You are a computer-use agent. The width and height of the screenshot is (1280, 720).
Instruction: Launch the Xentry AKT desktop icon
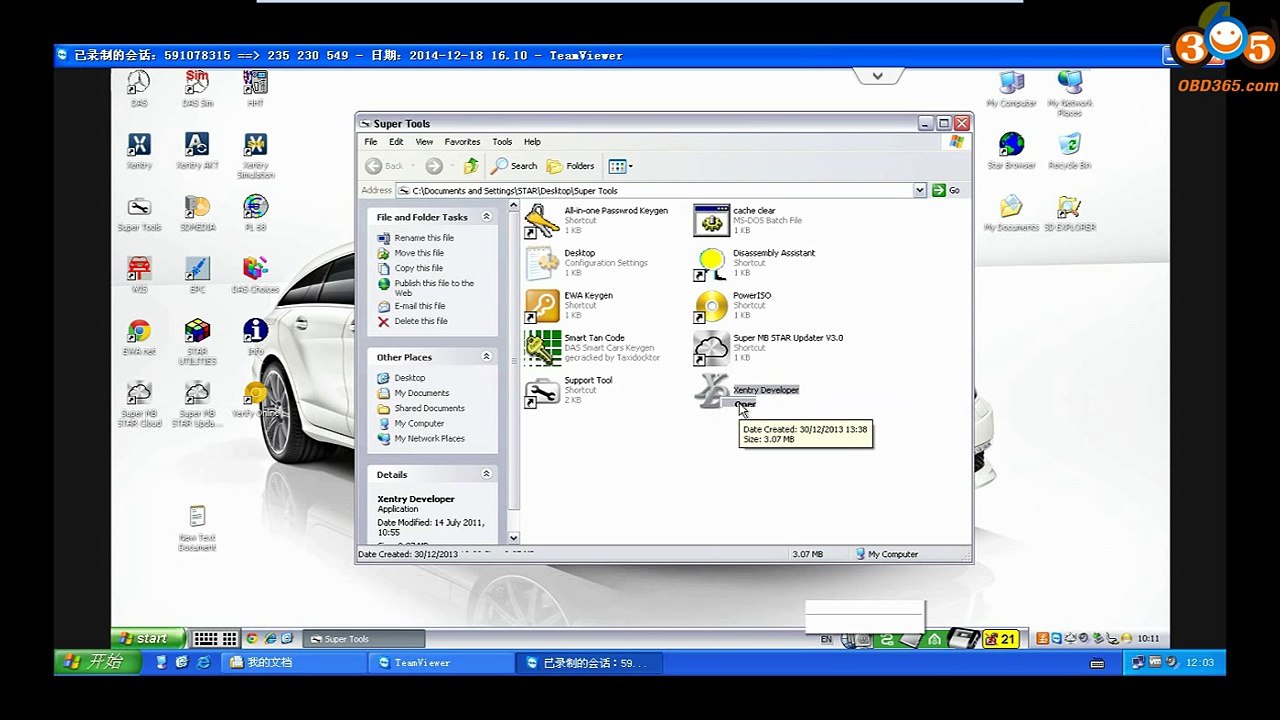tap(197, 150)
